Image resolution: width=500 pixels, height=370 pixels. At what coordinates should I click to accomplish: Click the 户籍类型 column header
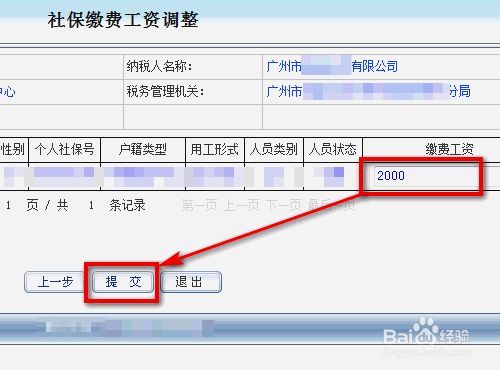coord(143,149)
